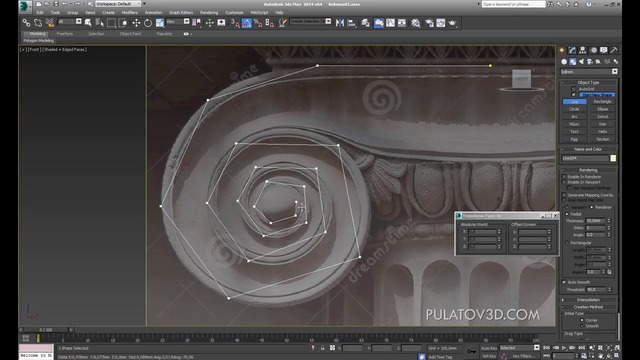Open the Customize menu

click(234, 13)
